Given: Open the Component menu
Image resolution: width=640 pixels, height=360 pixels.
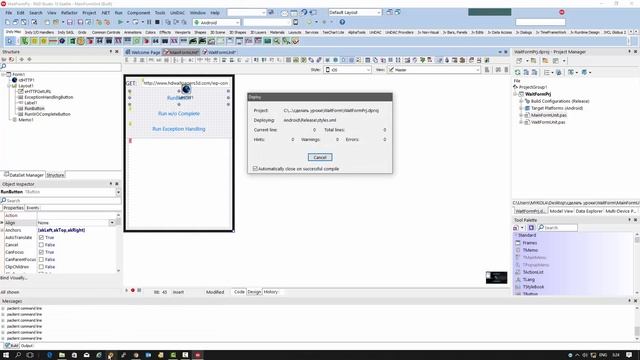Looking at the screenshot, I should pos(138,13).
